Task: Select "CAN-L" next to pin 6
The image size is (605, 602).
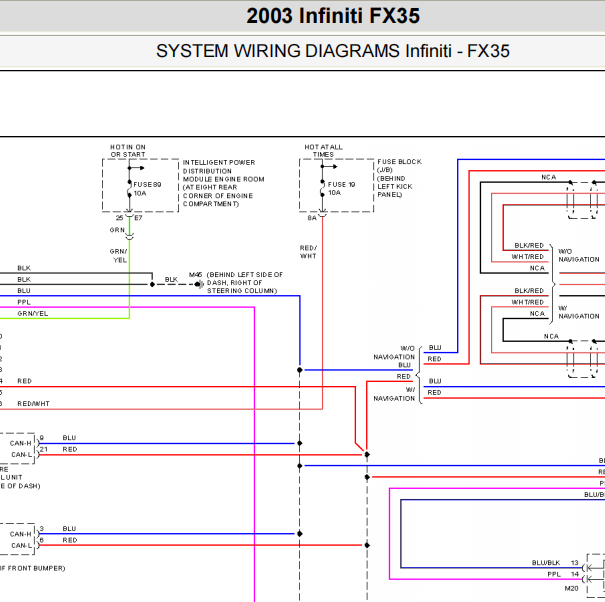Action: pos(22,545)
